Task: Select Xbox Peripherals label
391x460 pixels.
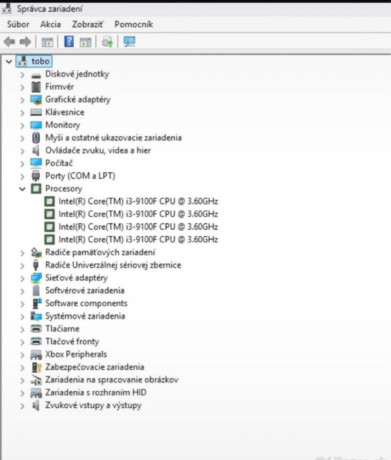Action: 76,354
